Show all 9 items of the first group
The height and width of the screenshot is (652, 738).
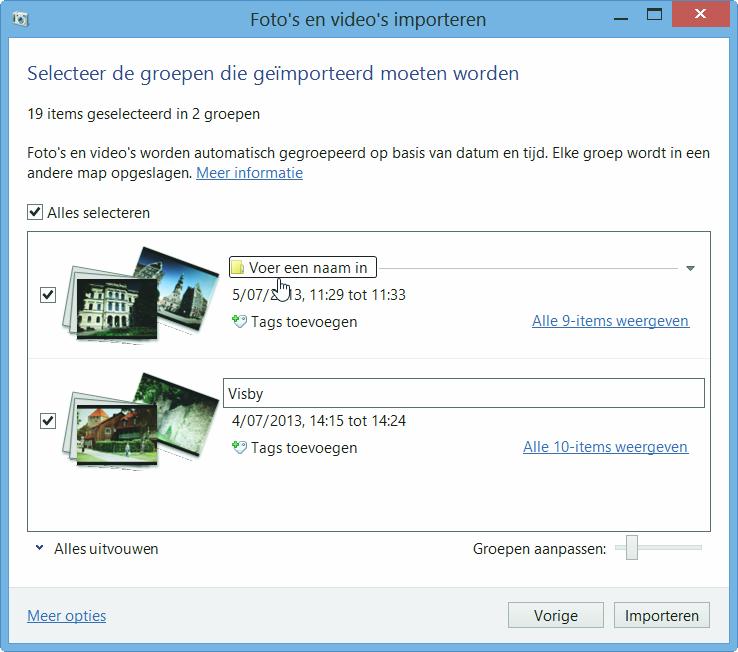[610, 321]
